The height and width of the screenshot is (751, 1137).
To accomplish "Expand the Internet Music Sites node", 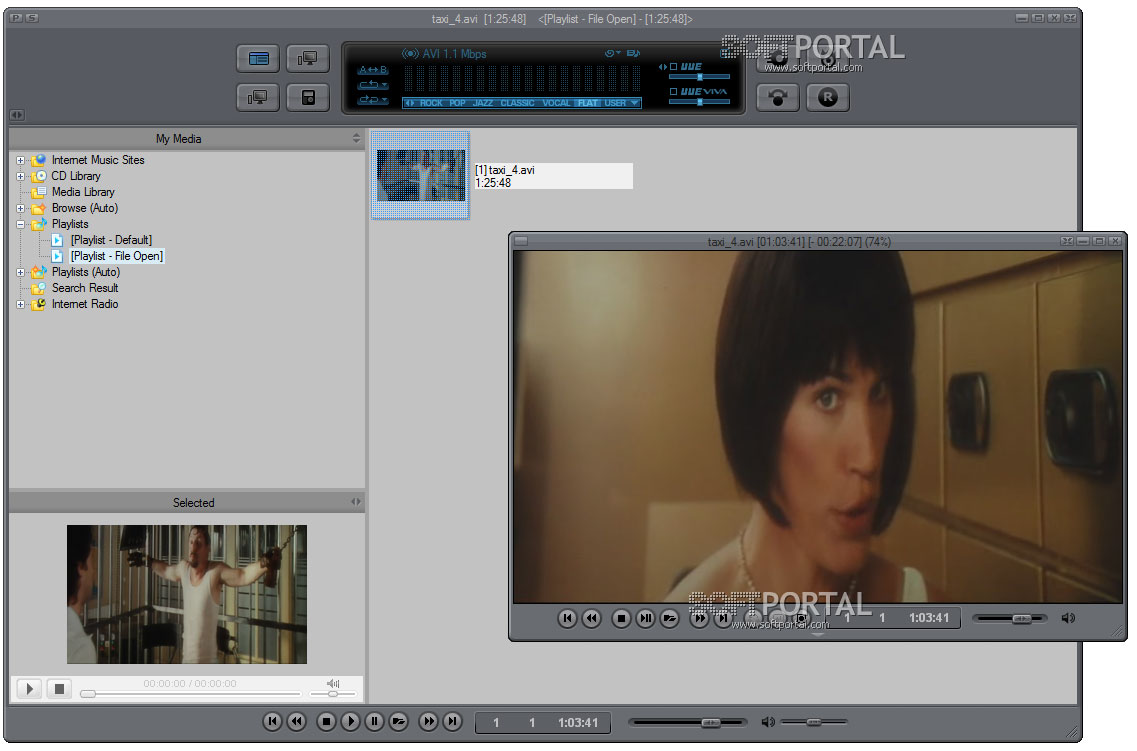I will pos(20,160).
